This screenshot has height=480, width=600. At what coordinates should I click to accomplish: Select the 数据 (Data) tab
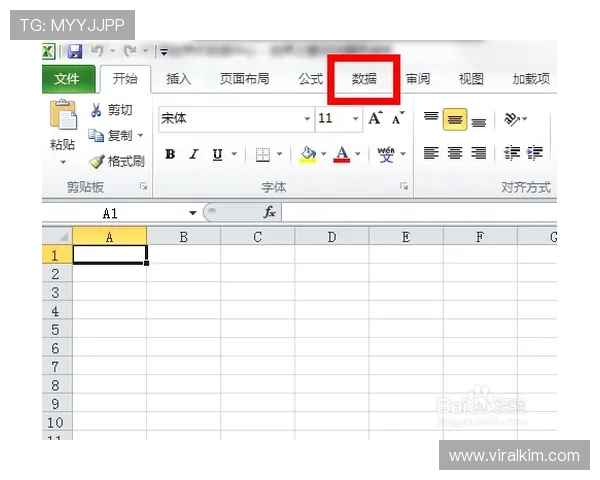coord(364,79)
